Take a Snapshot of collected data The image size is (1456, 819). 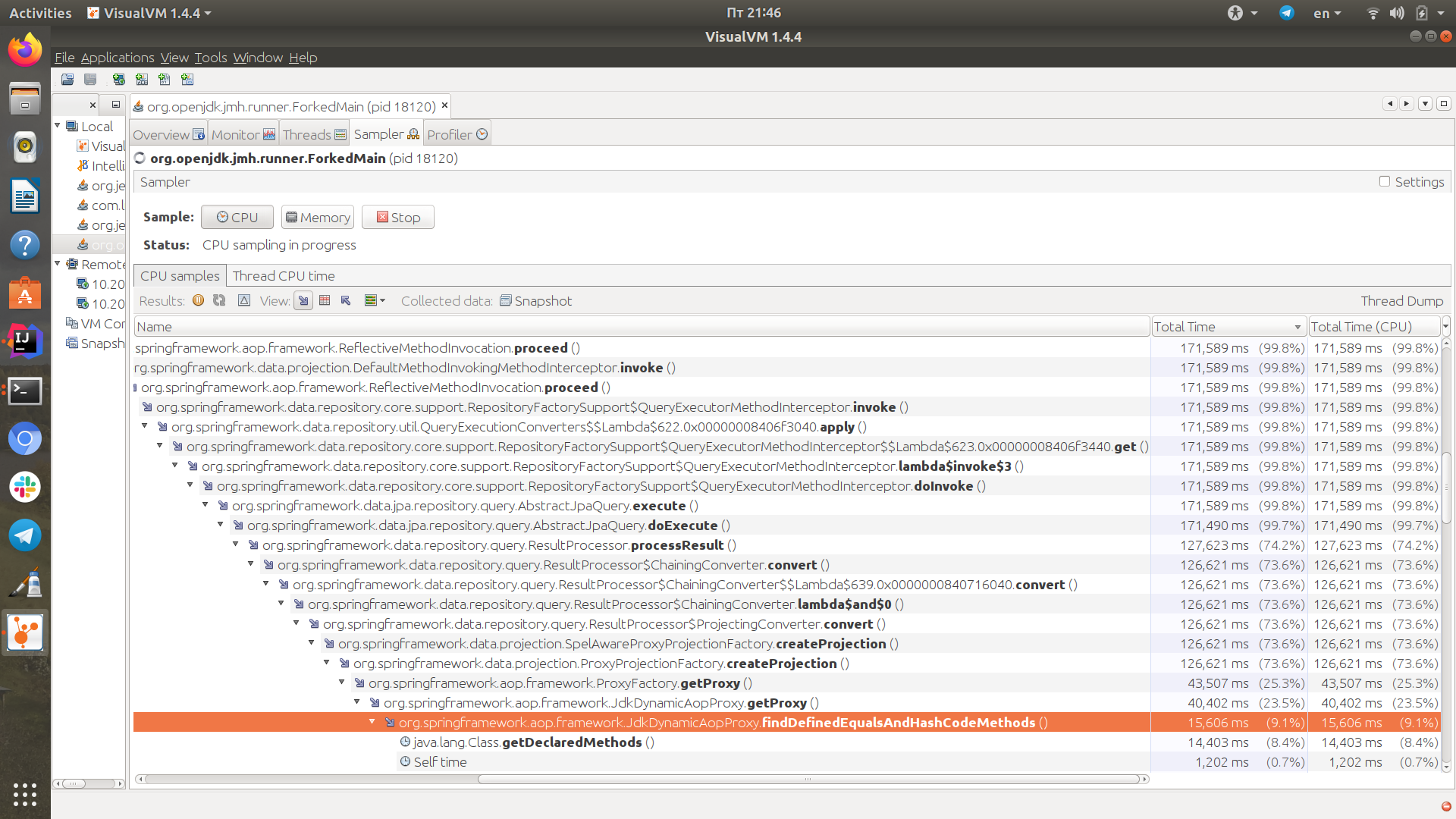click(x=535, y=301)
